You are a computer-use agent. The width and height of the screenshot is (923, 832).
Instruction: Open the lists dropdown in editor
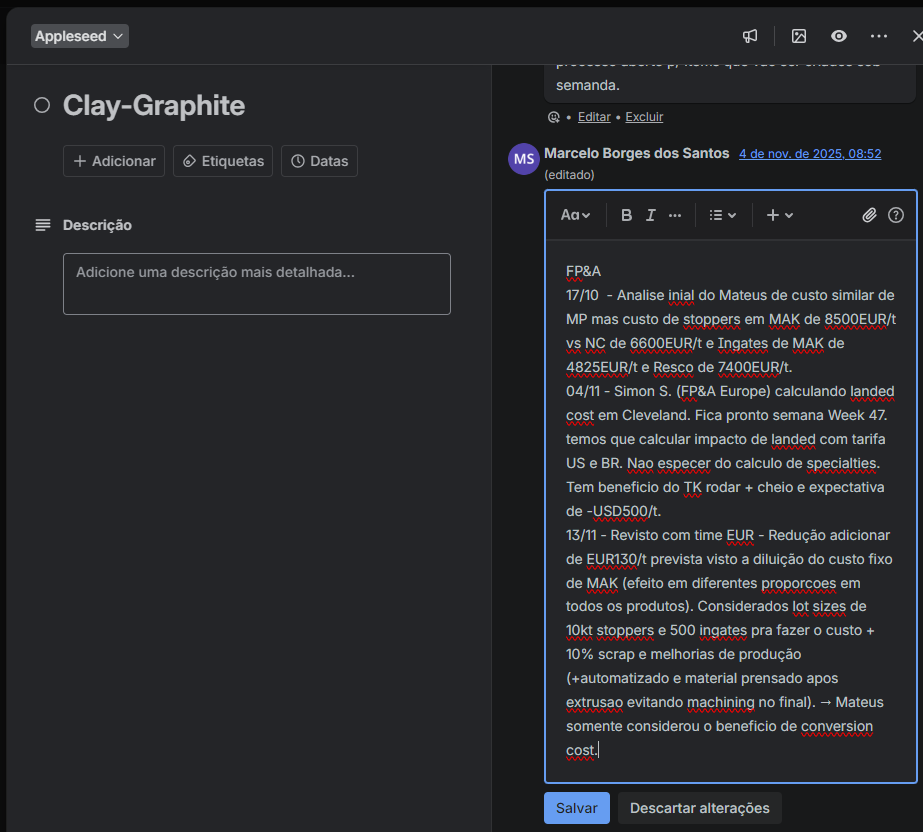point(722,216)
